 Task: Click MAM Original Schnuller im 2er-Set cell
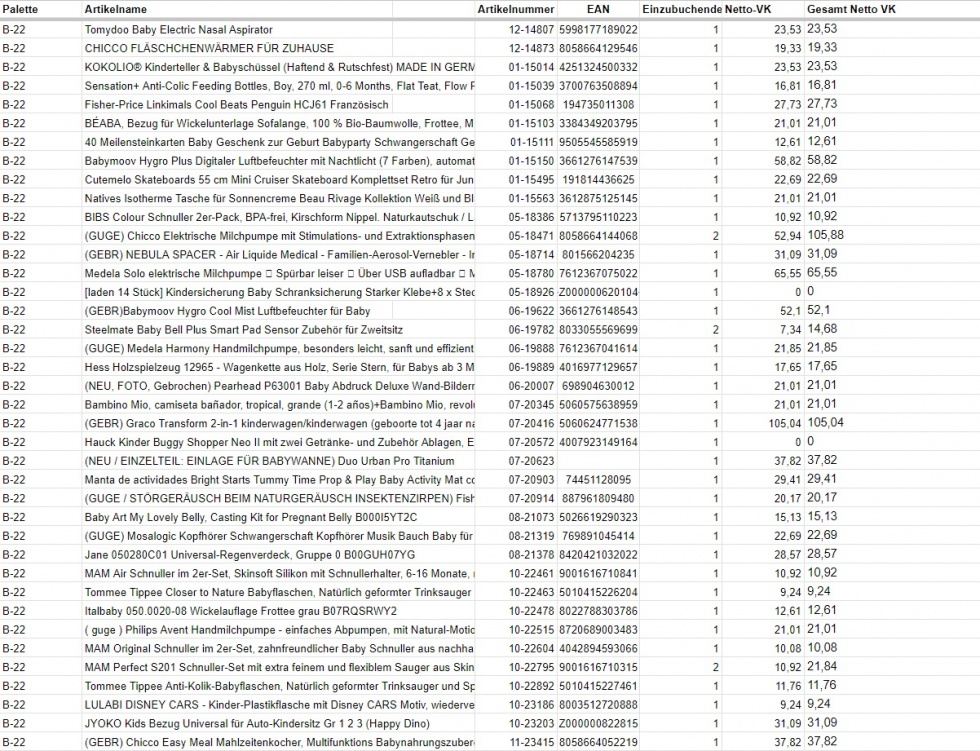click(x=279, y=648)
